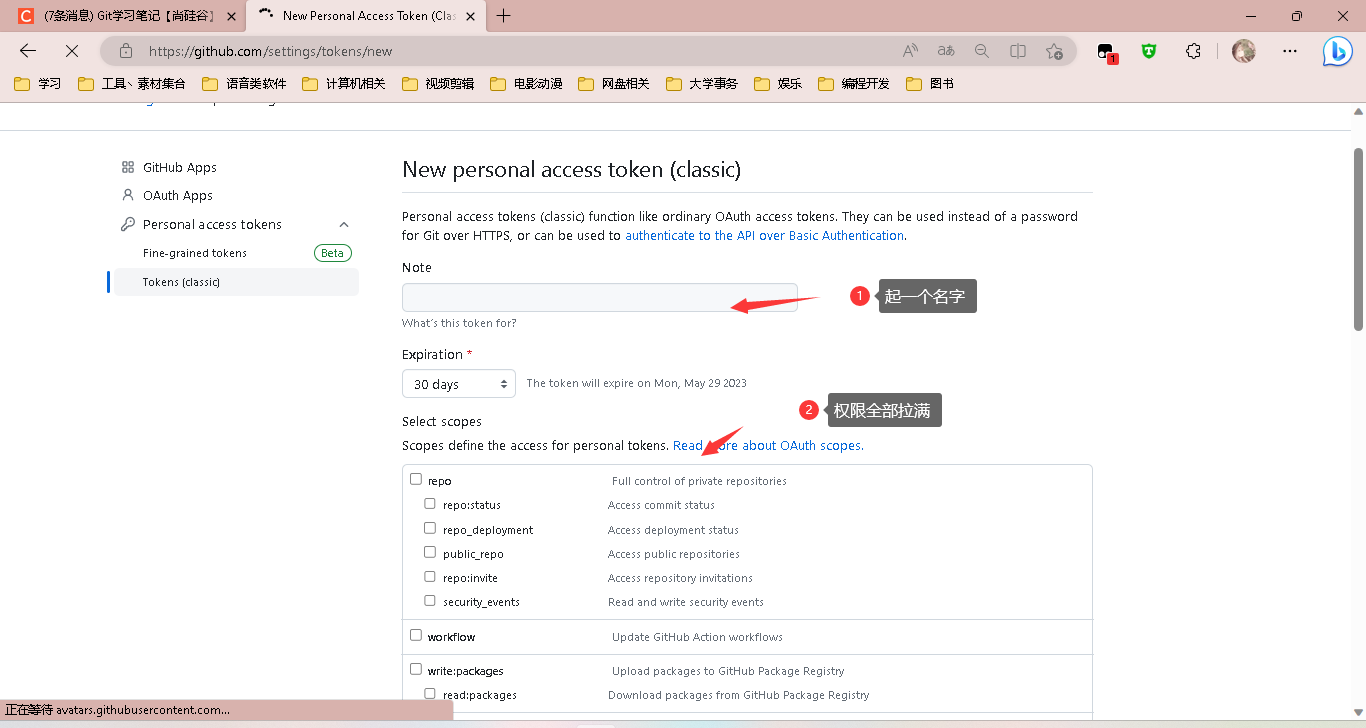Click the Note input field
The image size is (1366, 728).
point(600,297)
